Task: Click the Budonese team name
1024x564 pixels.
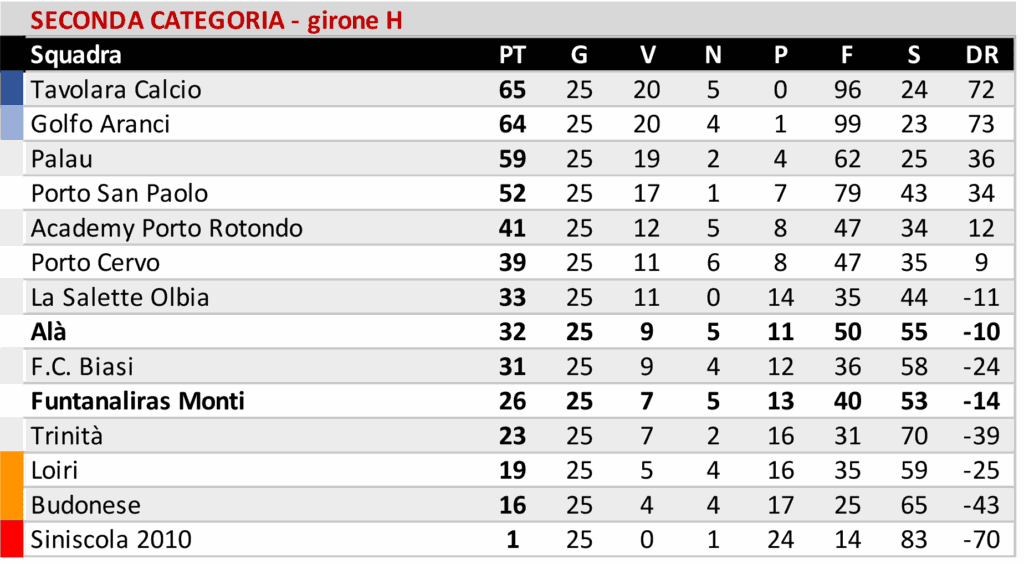Action: click(86, 505)
